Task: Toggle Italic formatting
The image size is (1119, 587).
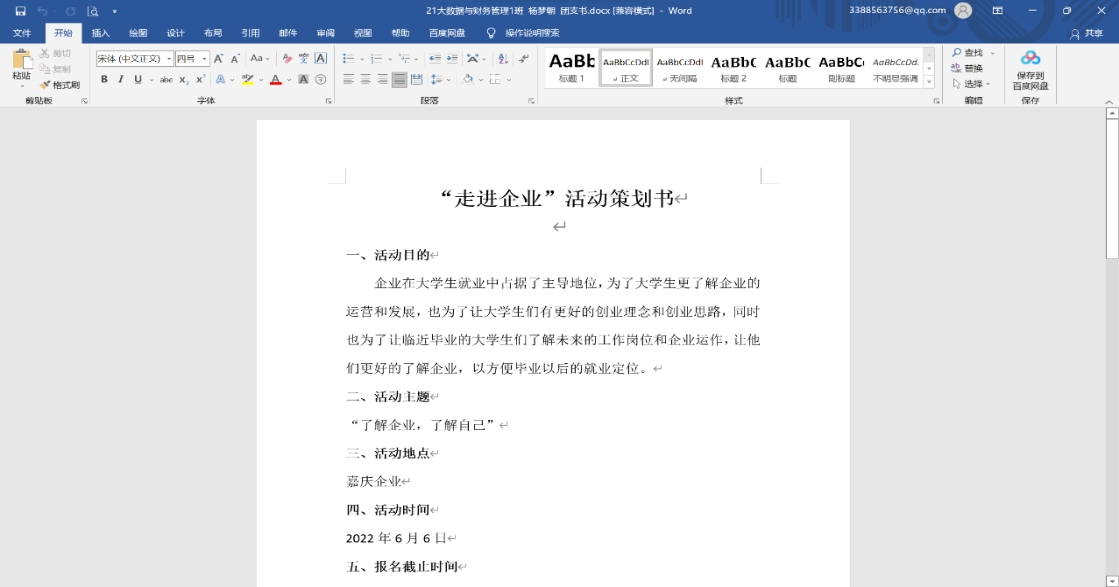Action: point(121,80)
